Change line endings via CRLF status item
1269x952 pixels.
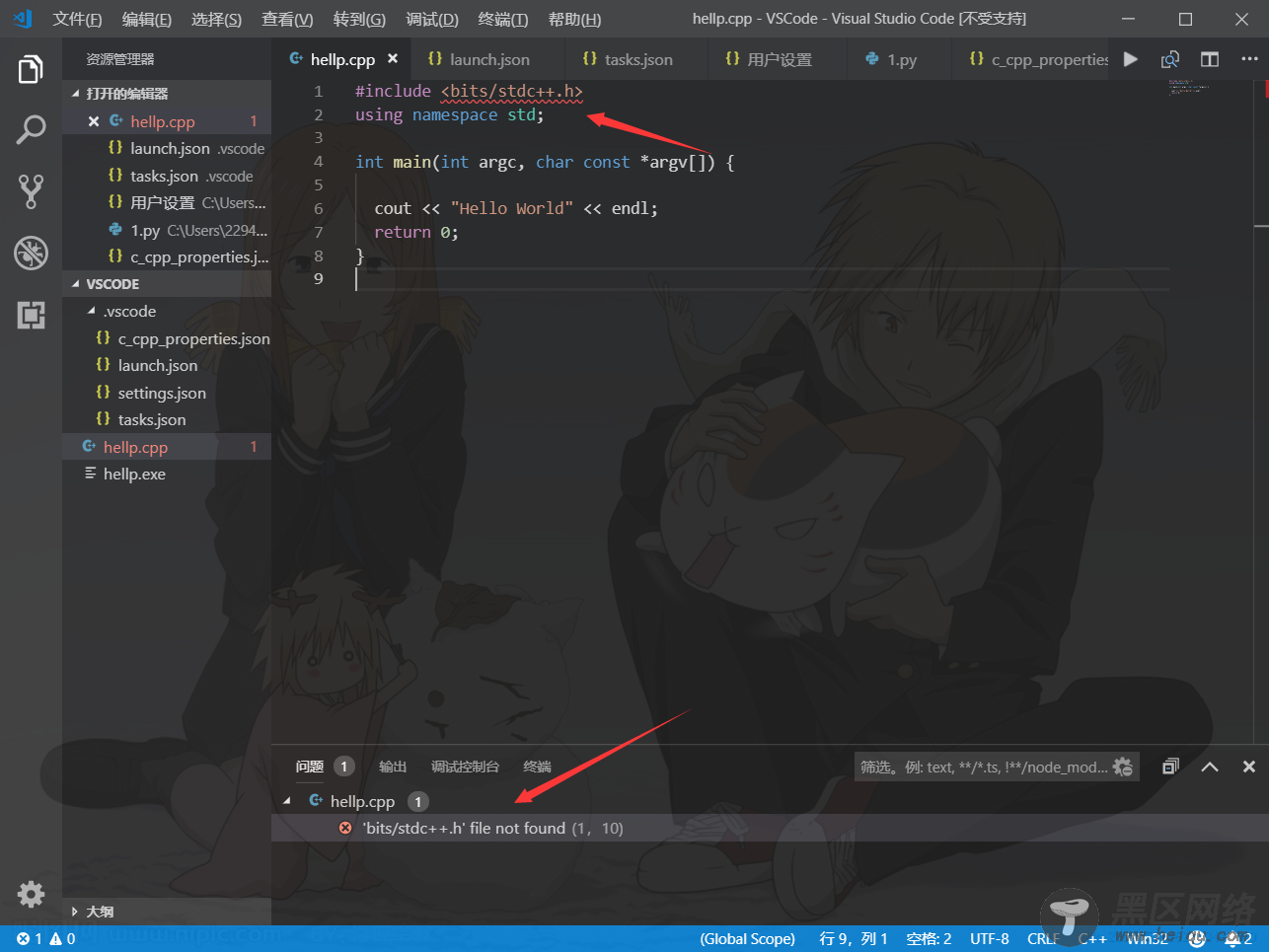(1043, 939)
